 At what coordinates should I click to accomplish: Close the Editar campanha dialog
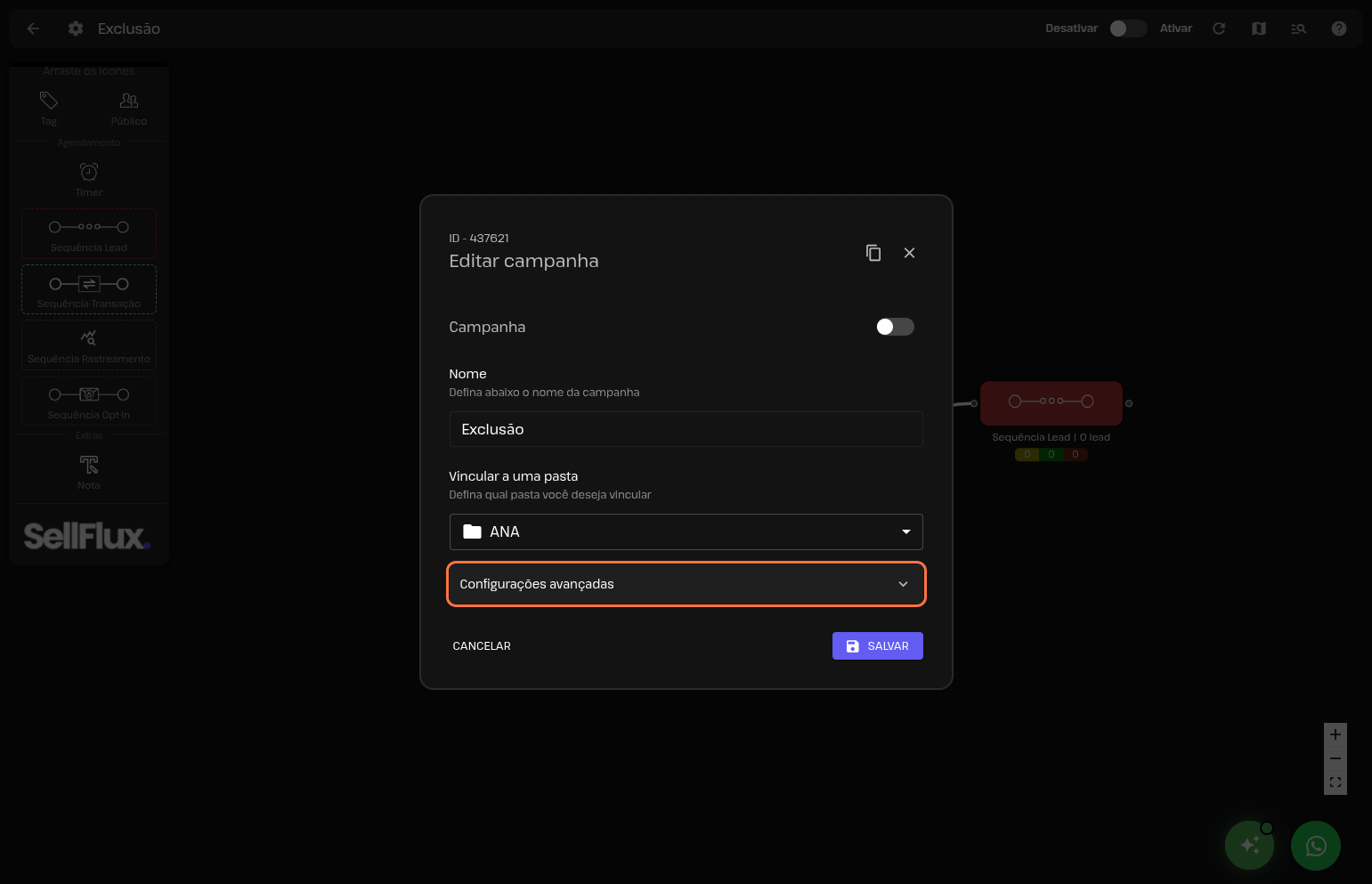909,253
